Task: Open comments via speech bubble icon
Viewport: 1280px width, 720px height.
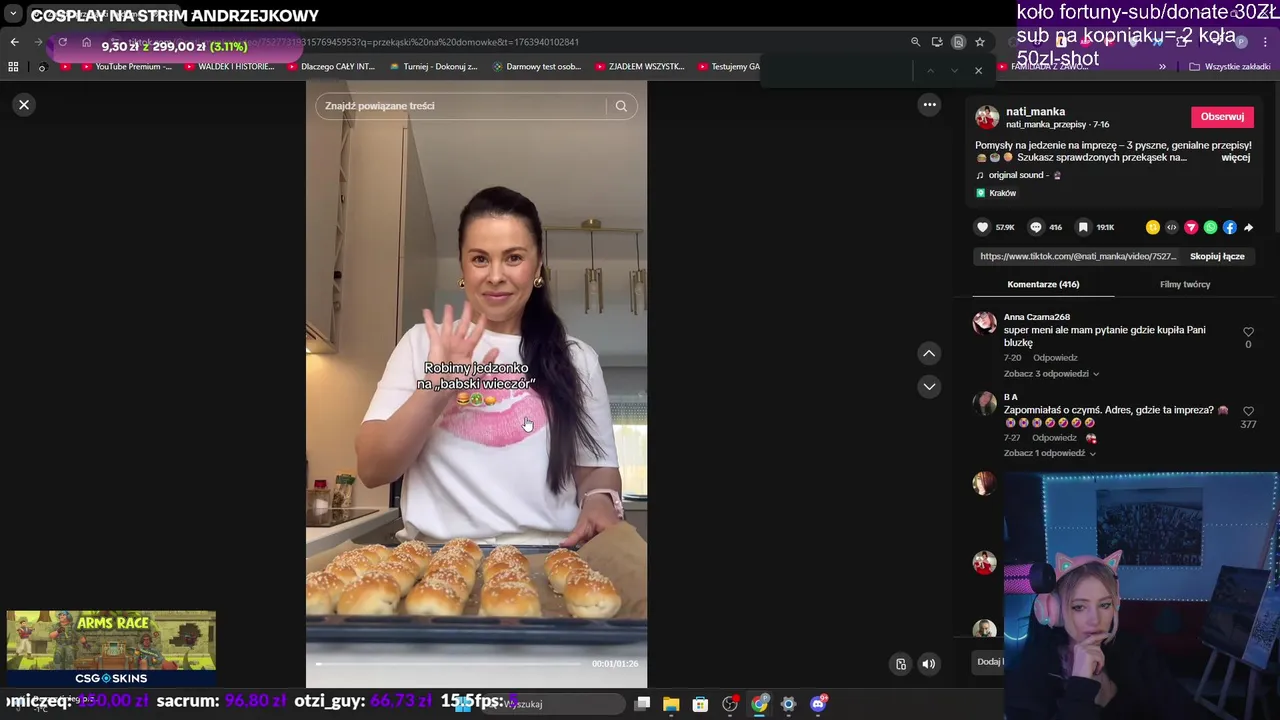Action: pos(1036,227)
